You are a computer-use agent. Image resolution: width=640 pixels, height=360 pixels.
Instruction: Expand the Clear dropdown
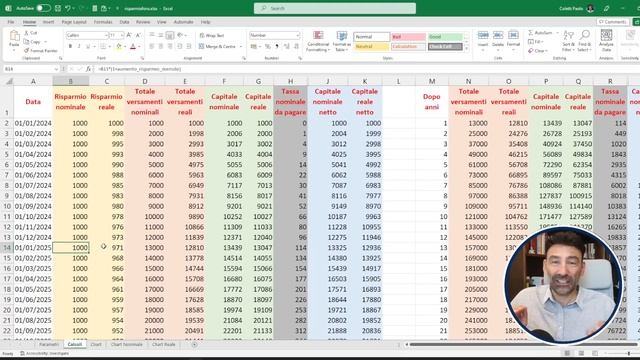point(547,51)
